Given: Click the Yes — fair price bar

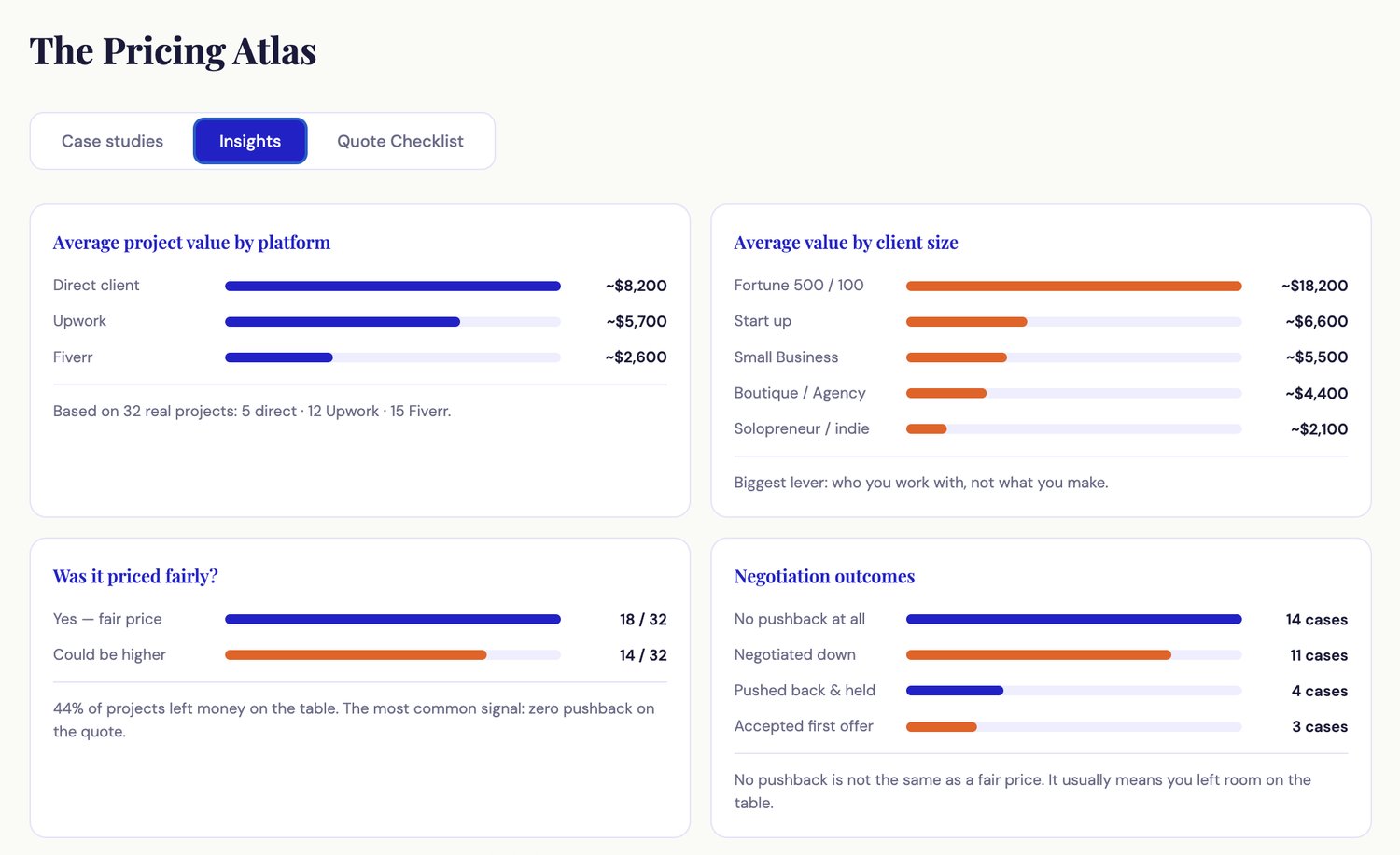Looking at the screenshot, I should tap(393, 619).
